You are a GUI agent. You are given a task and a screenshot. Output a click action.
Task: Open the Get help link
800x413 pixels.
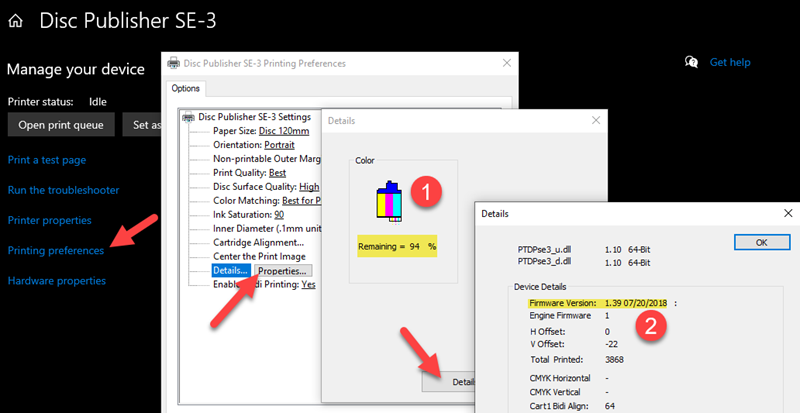tap(730, 62)
